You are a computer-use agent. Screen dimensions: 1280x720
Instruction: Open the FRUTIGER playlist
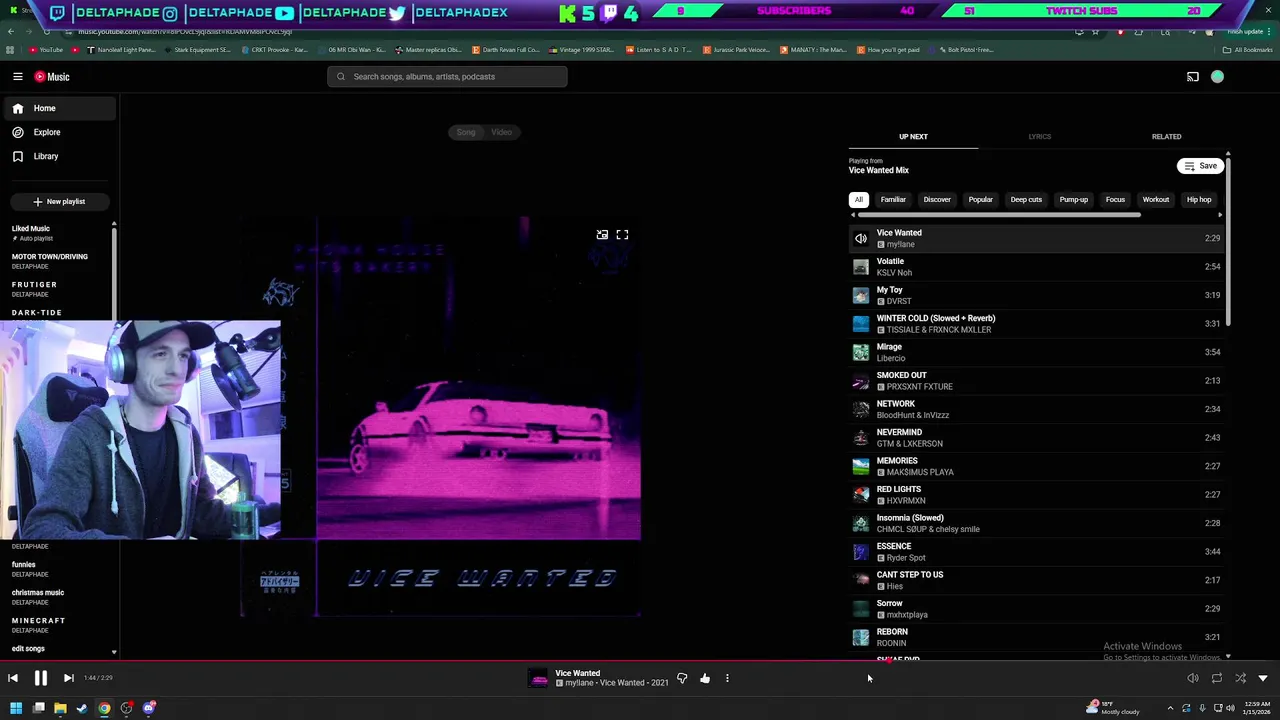click(58, 289)
